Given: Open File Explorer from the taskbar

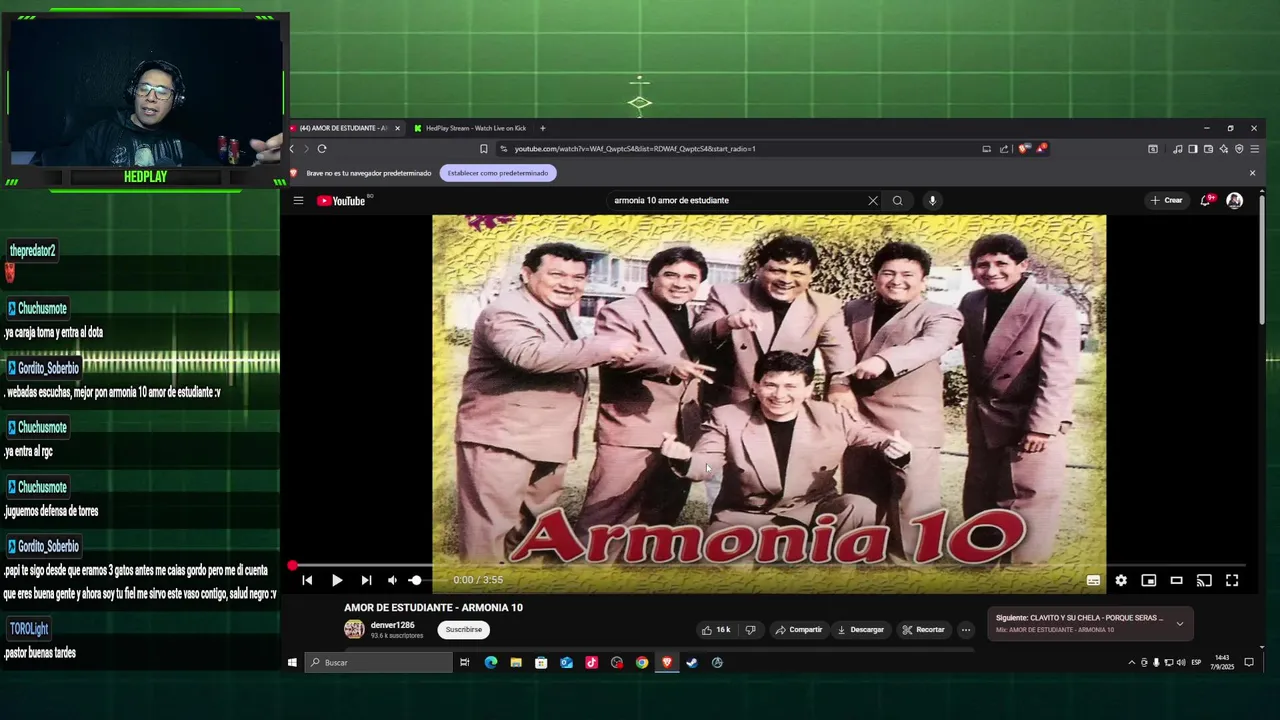Looking at the screenshot, I should tap(516, 662).
